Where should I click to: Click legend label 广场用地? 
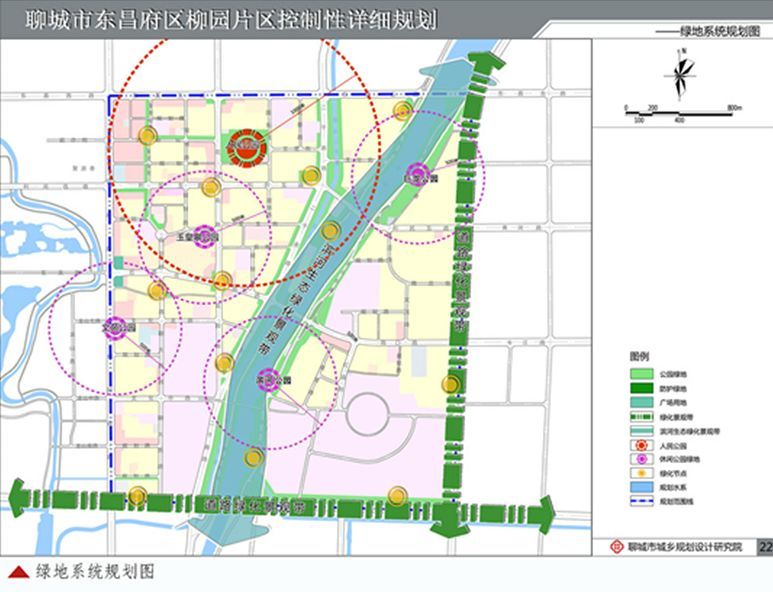click(673, 402)
